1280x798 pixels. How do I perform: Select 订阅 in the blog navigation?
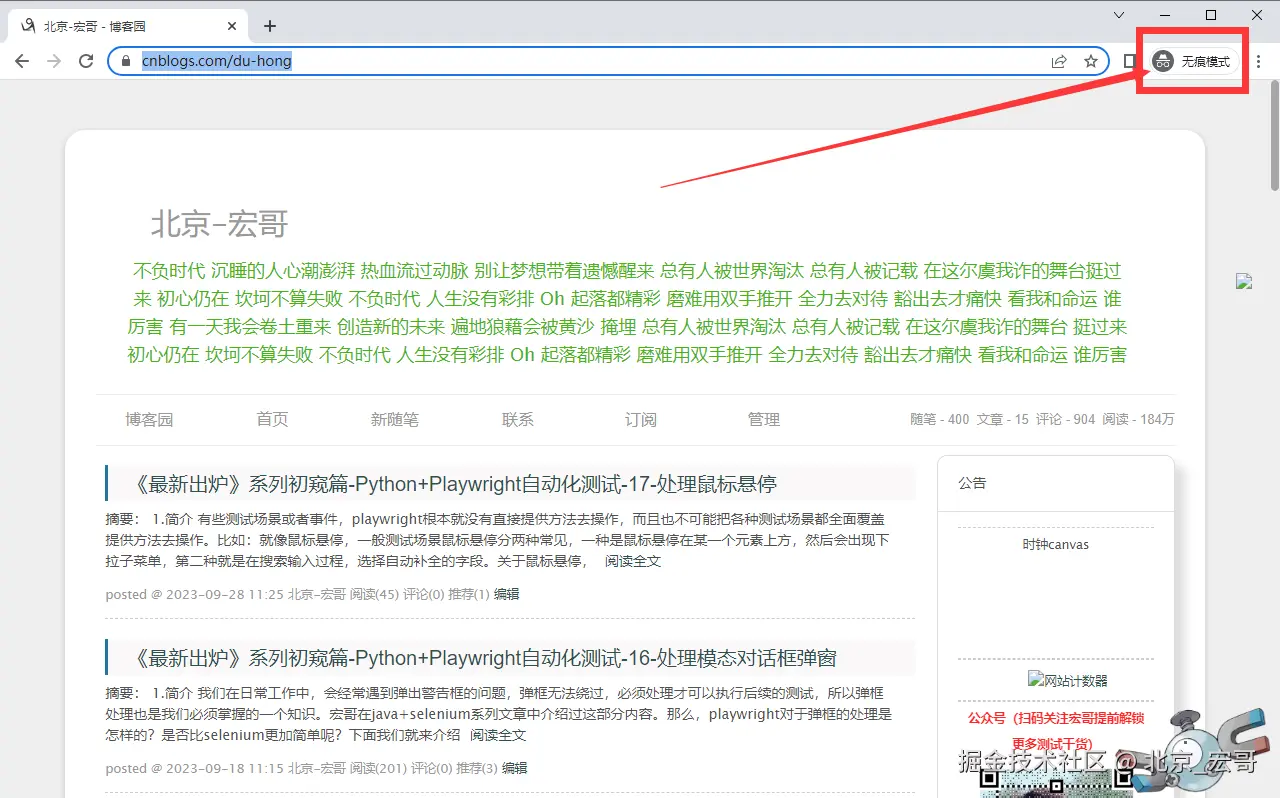(641, 419)
